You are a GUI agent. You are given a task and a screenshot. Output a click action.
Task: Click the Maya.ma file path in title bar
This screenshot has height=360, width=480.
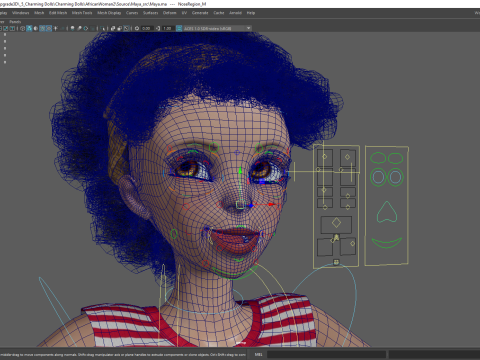(x=85, y=4)
